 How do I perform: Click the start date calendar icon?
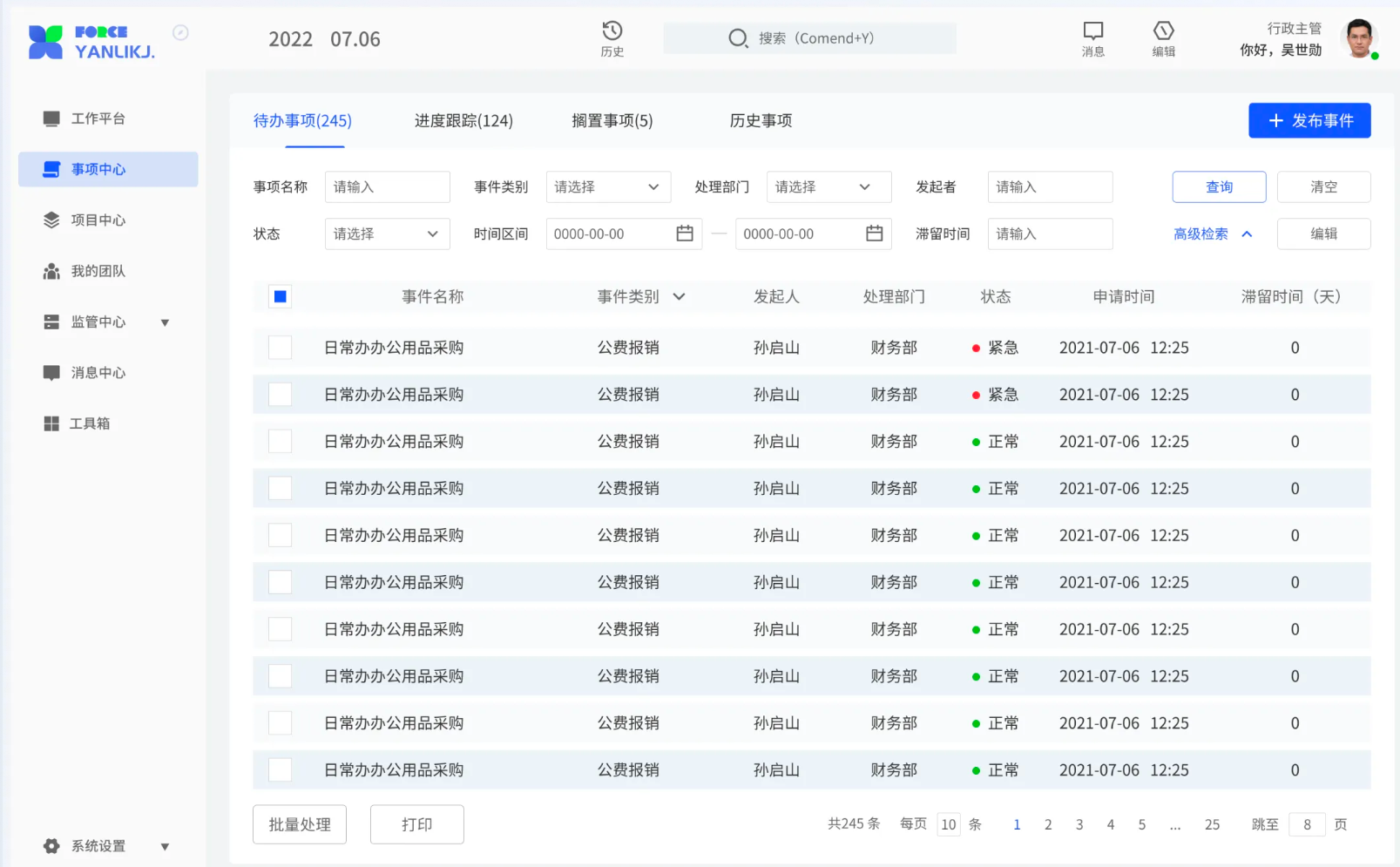click(x=685, y=234)
